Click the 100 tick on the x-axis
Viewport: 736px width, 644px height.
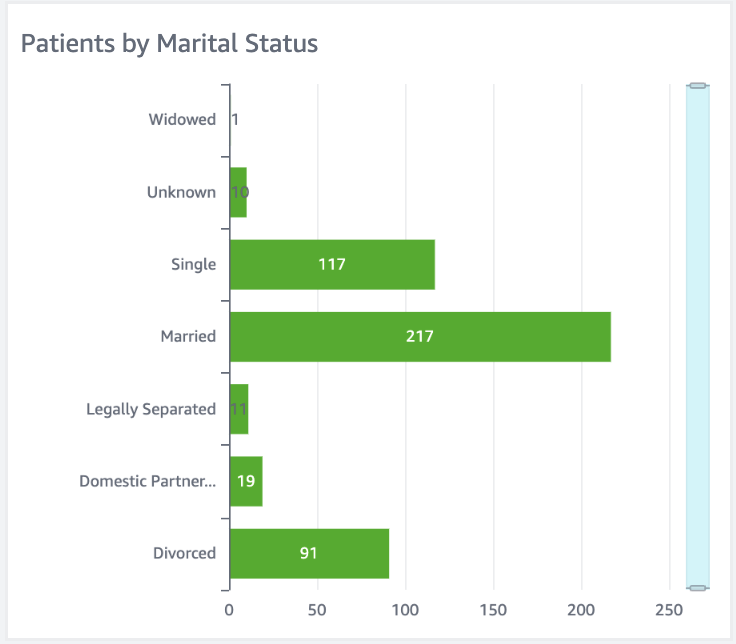[405, 610]
